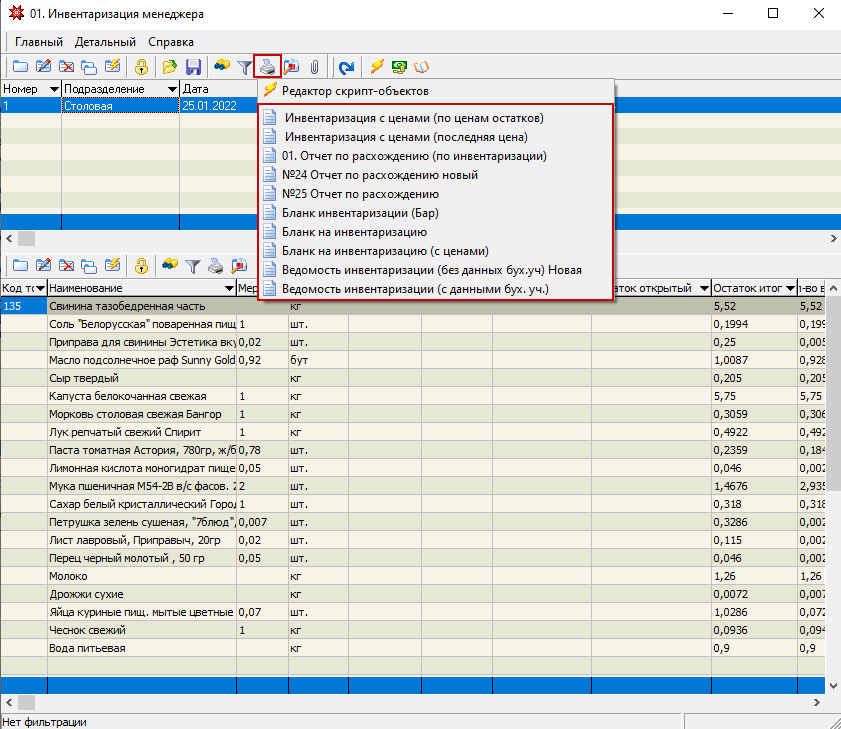Select the date cell 25.01.2022

218,106
